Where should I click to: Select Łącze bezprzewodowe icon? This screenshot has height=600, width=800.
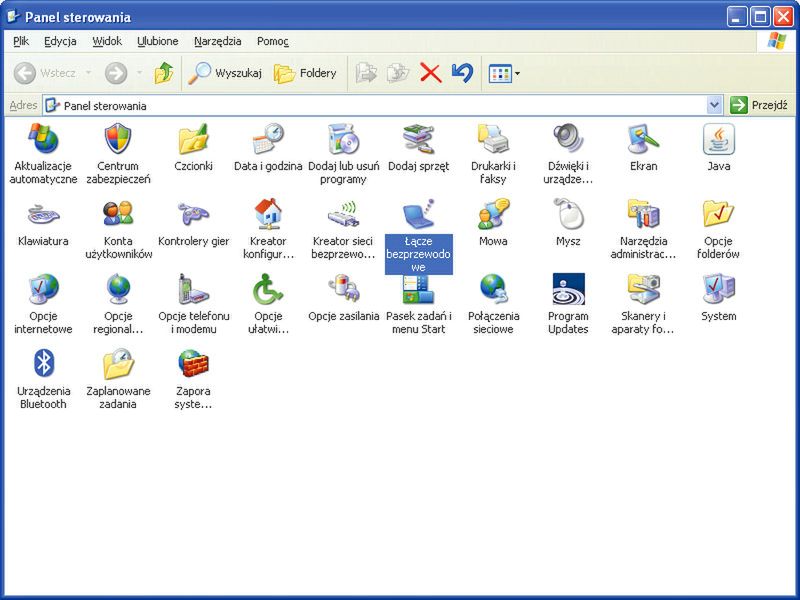(x=418, y=235)
